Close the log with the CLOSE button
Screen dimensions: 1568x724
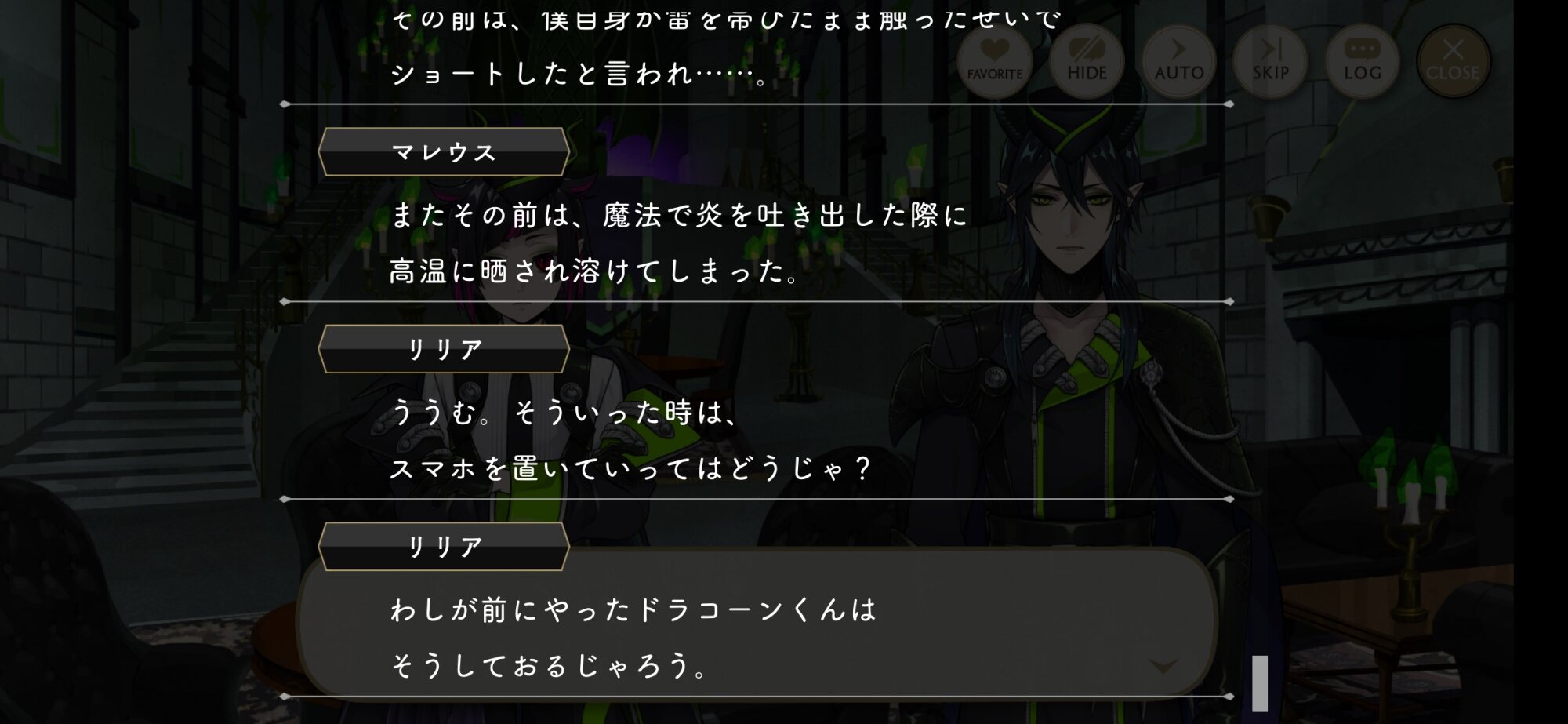tap(1454, 61)
